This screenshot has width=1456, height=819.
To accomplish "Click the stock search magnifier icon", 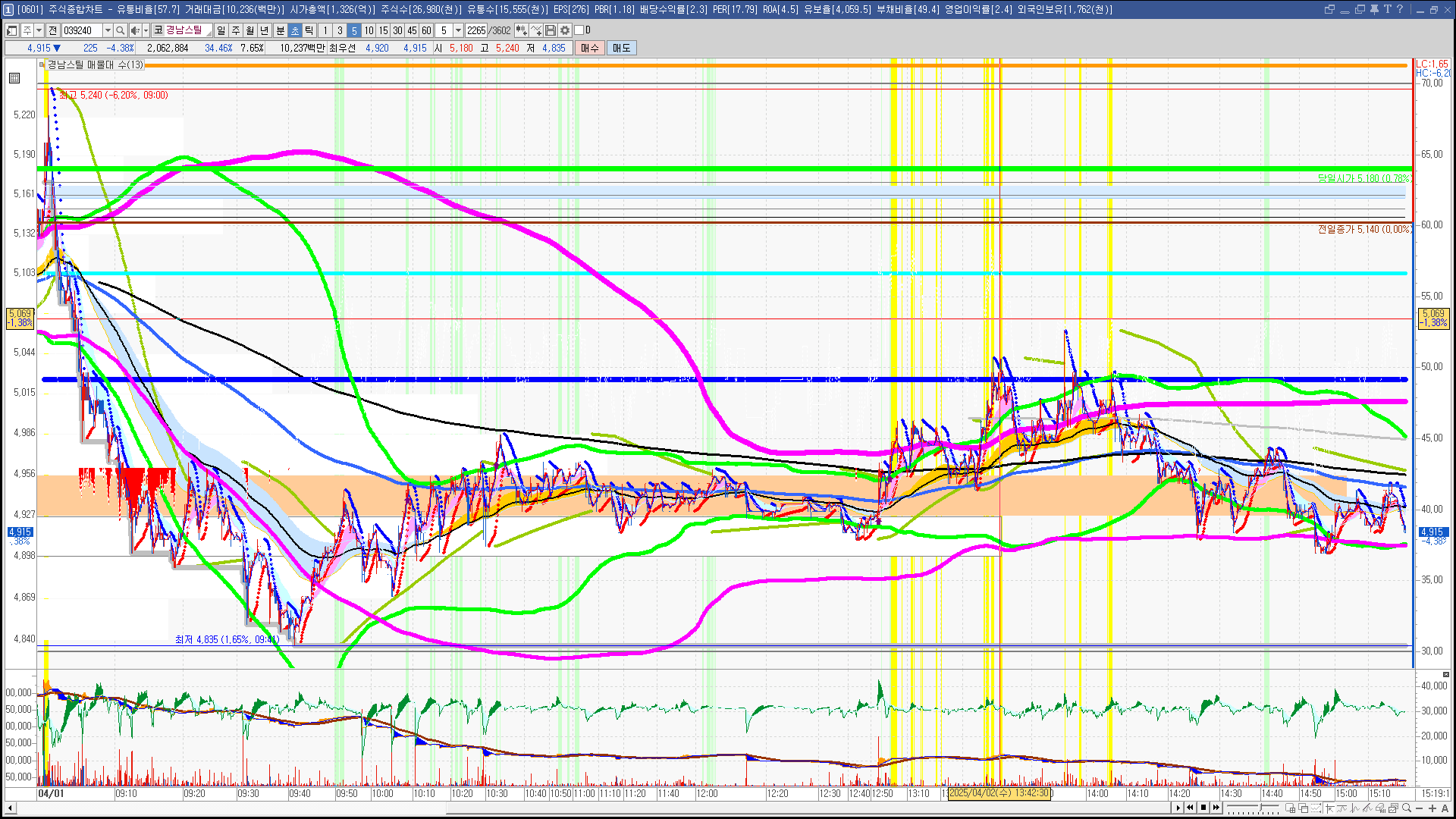I will [120, 30].
